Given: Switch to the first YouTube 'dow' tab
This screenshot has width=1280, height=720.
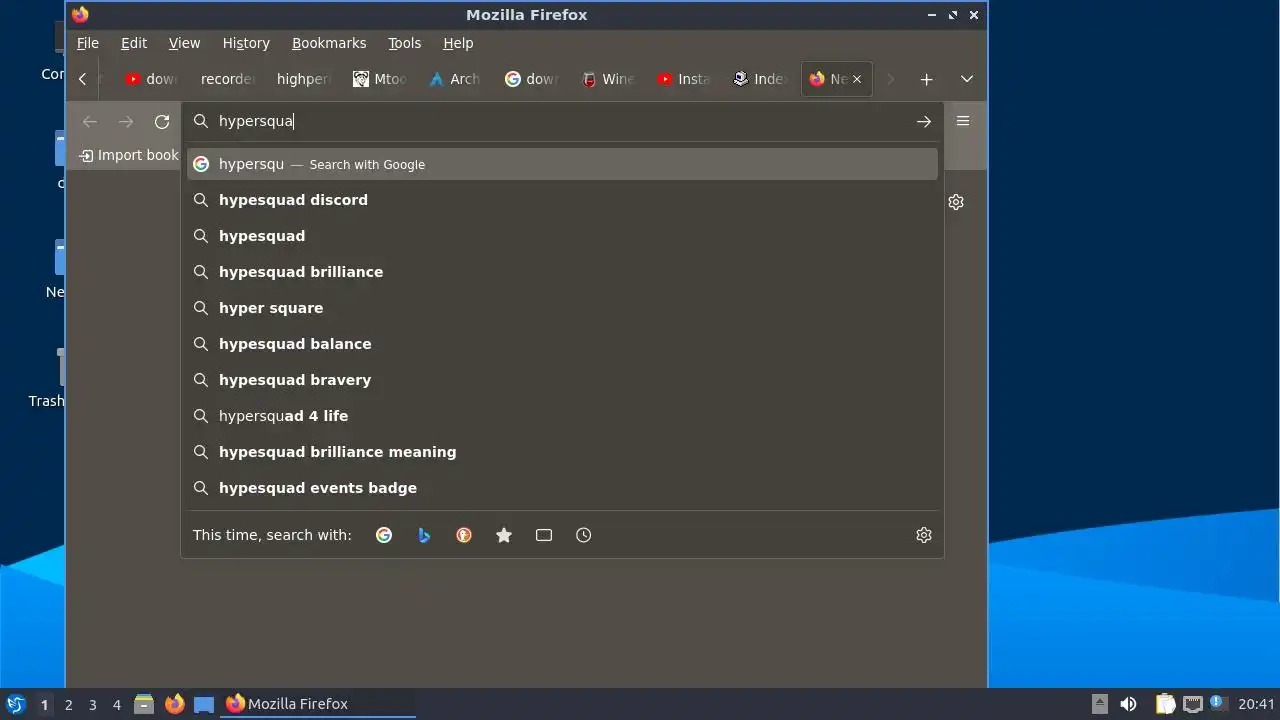Looking at the screenshot, I should [x=151, y=79].
